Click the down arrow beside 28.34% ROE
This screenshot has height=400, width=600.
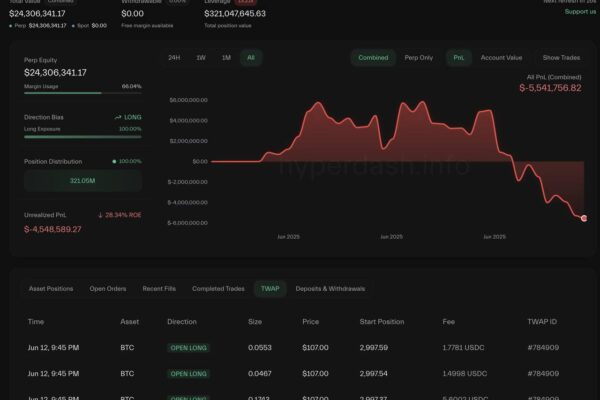(x=100, y=215)
